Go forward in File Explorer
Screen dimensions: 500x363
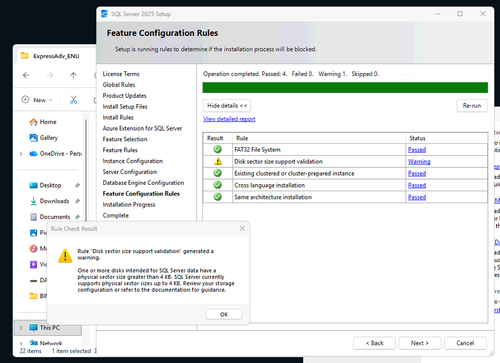coord(50,75)
